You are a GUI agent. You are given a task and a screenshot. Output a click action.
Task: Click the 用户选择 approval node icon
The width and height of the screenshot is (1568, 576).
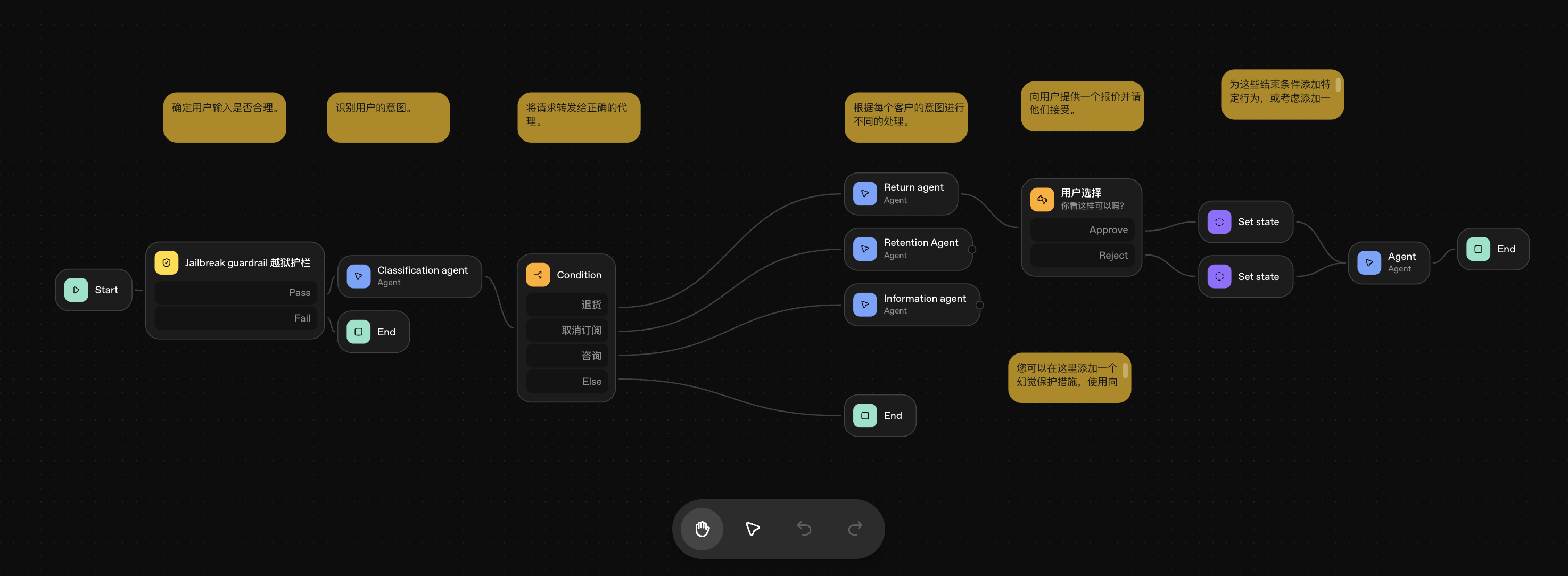coord(1042,199)
